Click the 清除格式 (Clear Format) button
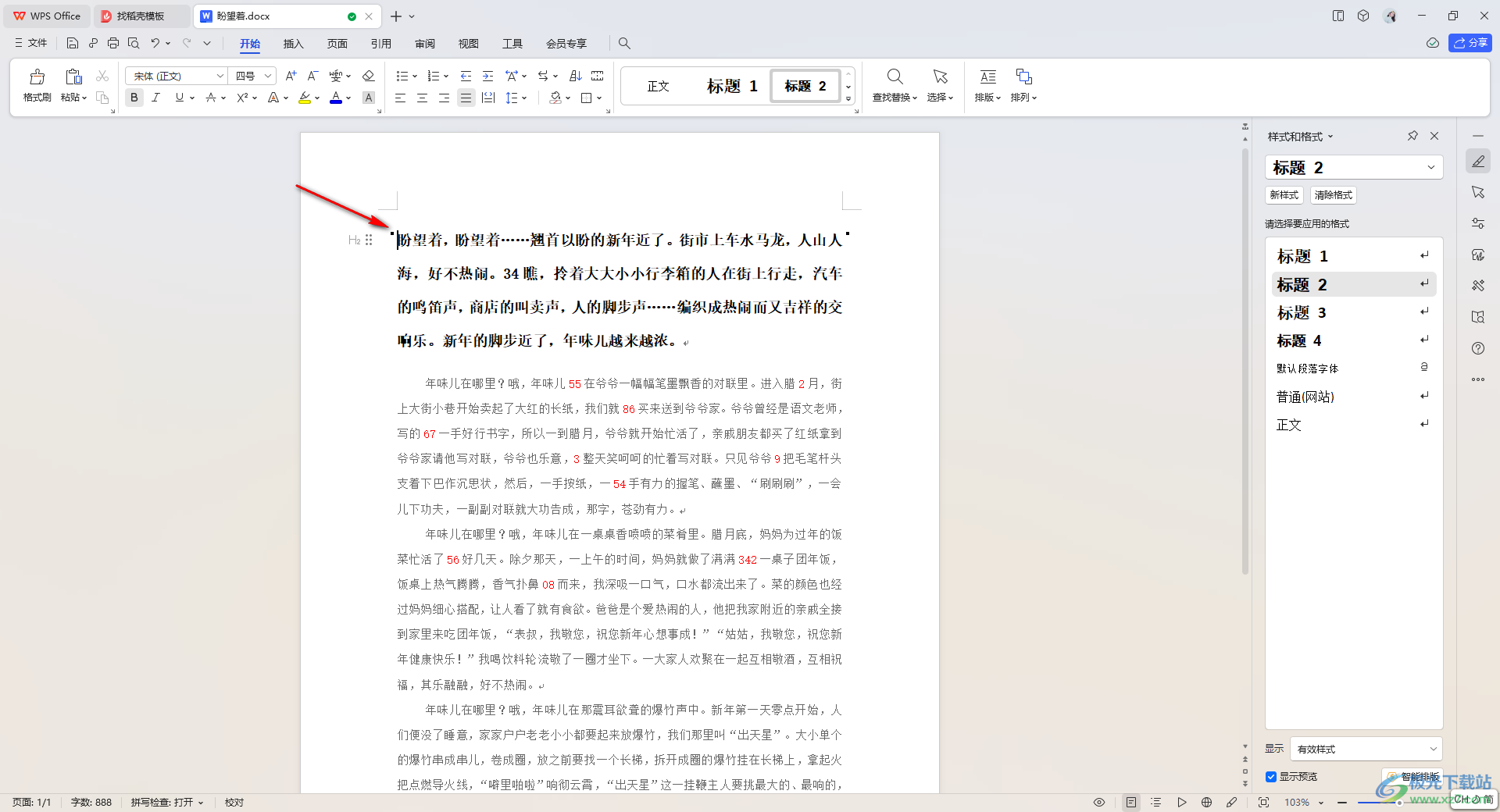Viewport: 1500px width, 812px height. point(1333,195)
